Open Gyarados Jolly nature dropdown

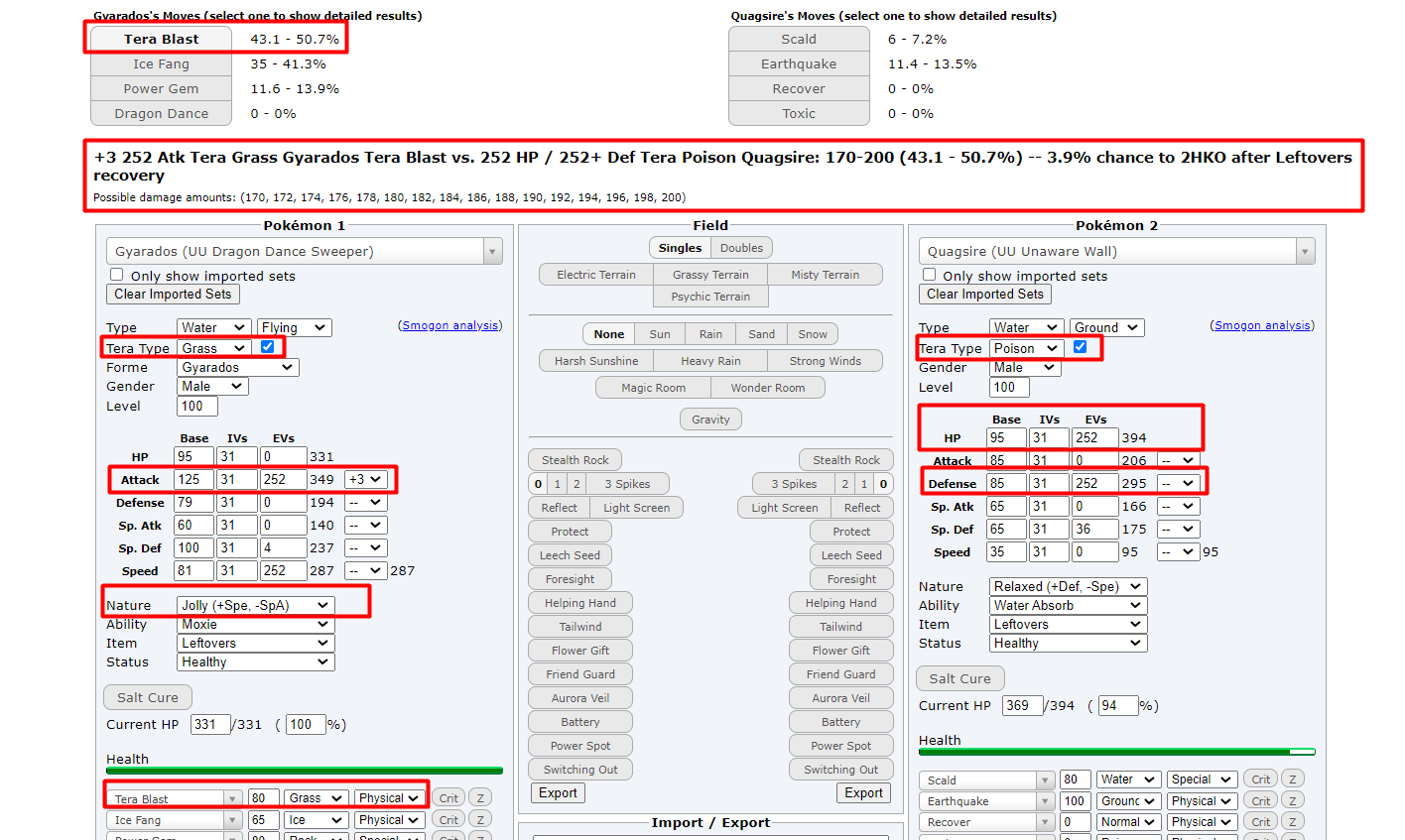(255, 605)
